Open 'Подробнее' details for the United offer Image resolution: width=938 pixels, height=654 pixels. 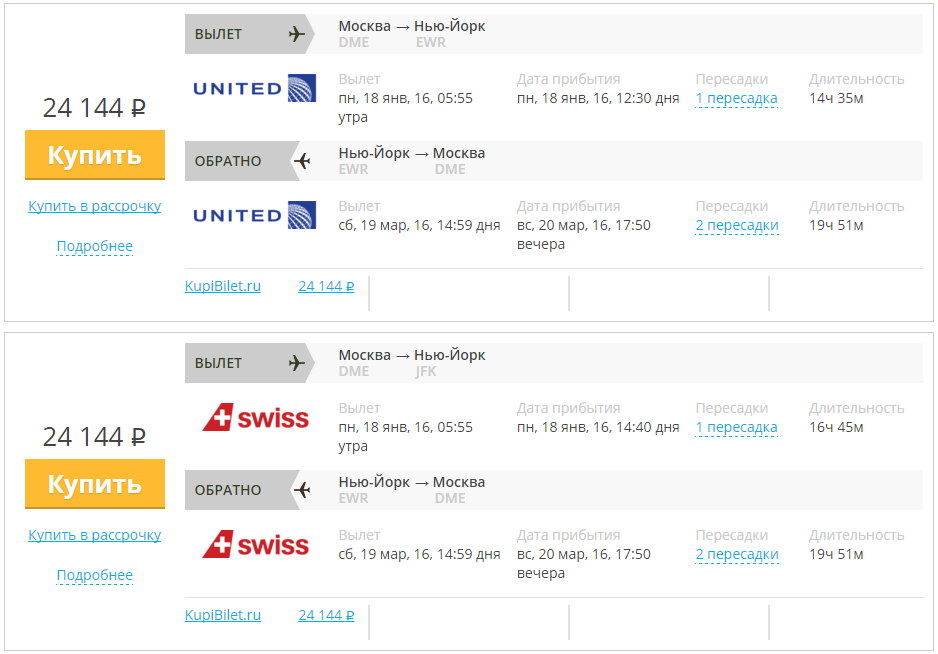point(95,247)
